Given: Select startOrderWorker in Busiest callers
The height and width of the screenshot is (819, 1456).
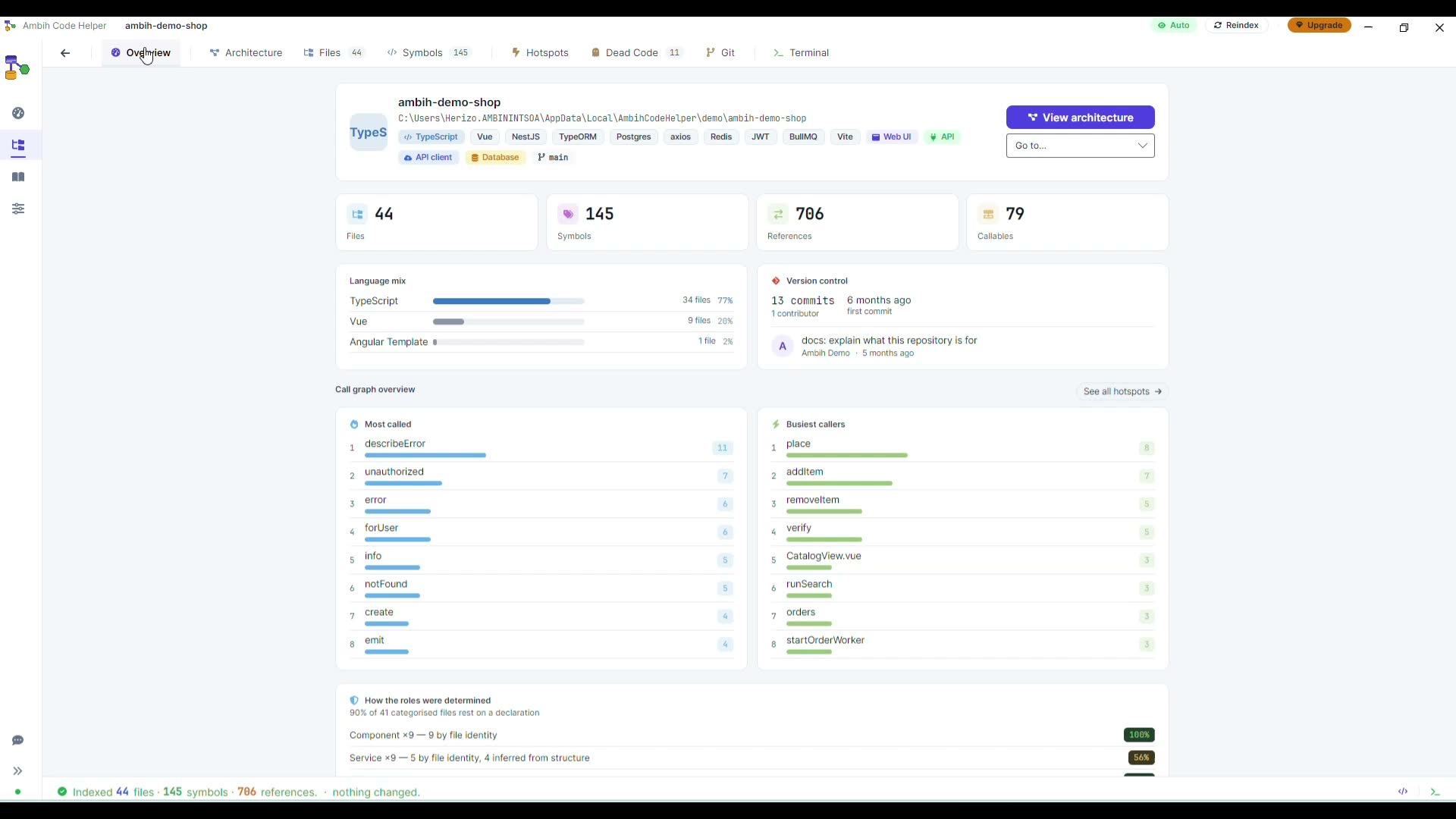Looking at the screenshot, I should pyautogui.click(x=963, y=645).
